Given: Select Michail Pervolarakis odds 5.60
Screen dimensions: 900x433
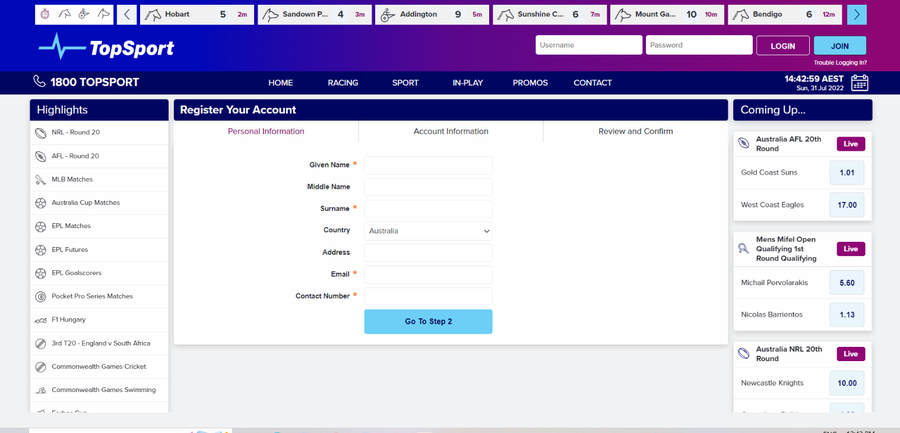Looking at the screenshot, I should point(847,283).
